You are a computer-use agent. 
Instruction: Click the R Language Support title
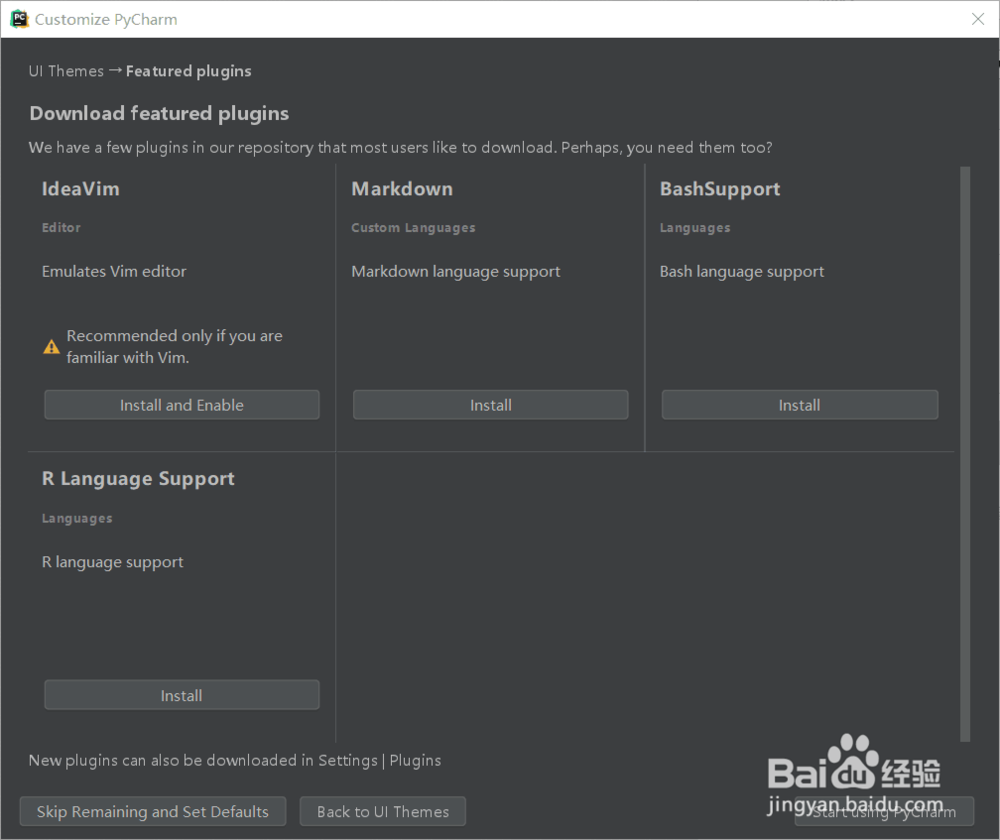pos(138,479)
